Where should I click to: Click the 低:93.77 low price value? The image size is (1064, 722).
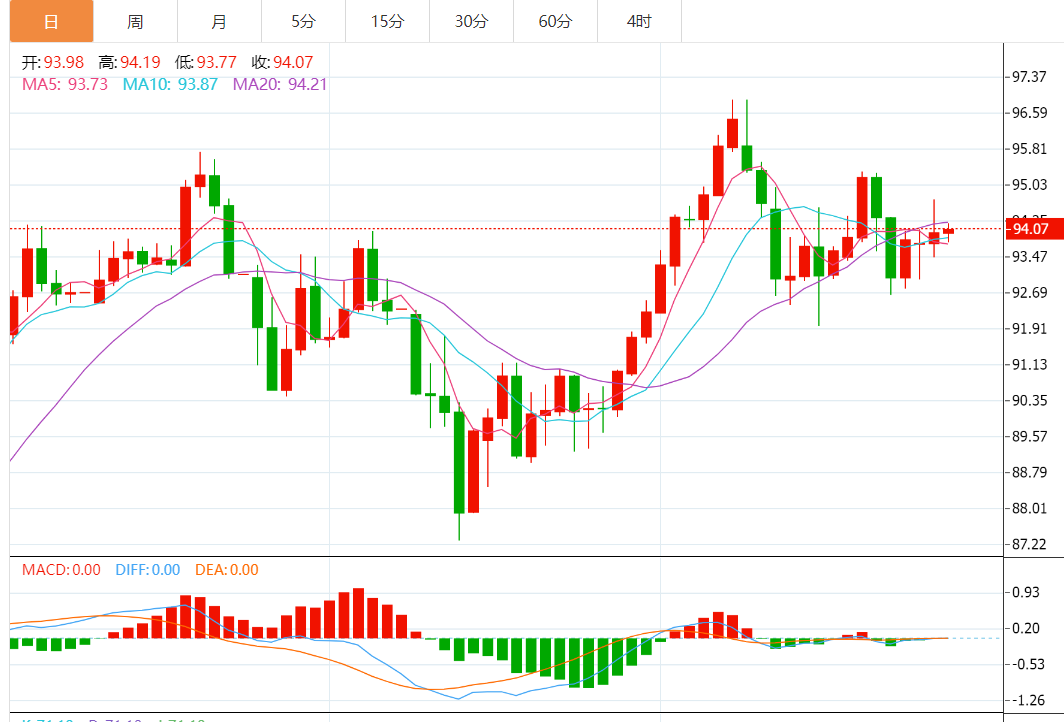pyautogui.click(x=206, y=62)
